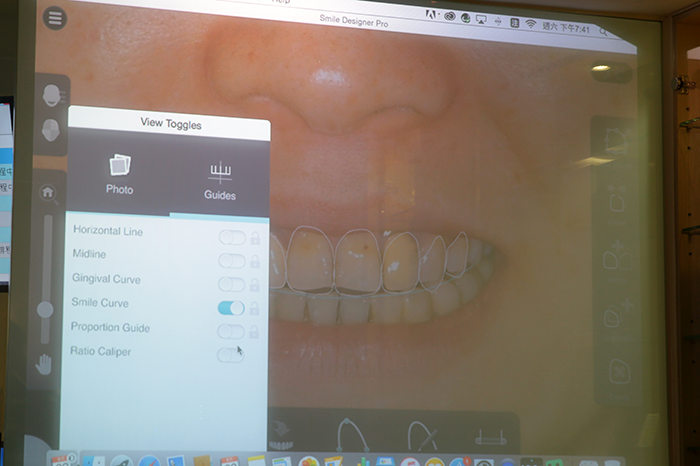Lock the Midline guide
This screenshot has width=700, height=466.
click(255, 261)
